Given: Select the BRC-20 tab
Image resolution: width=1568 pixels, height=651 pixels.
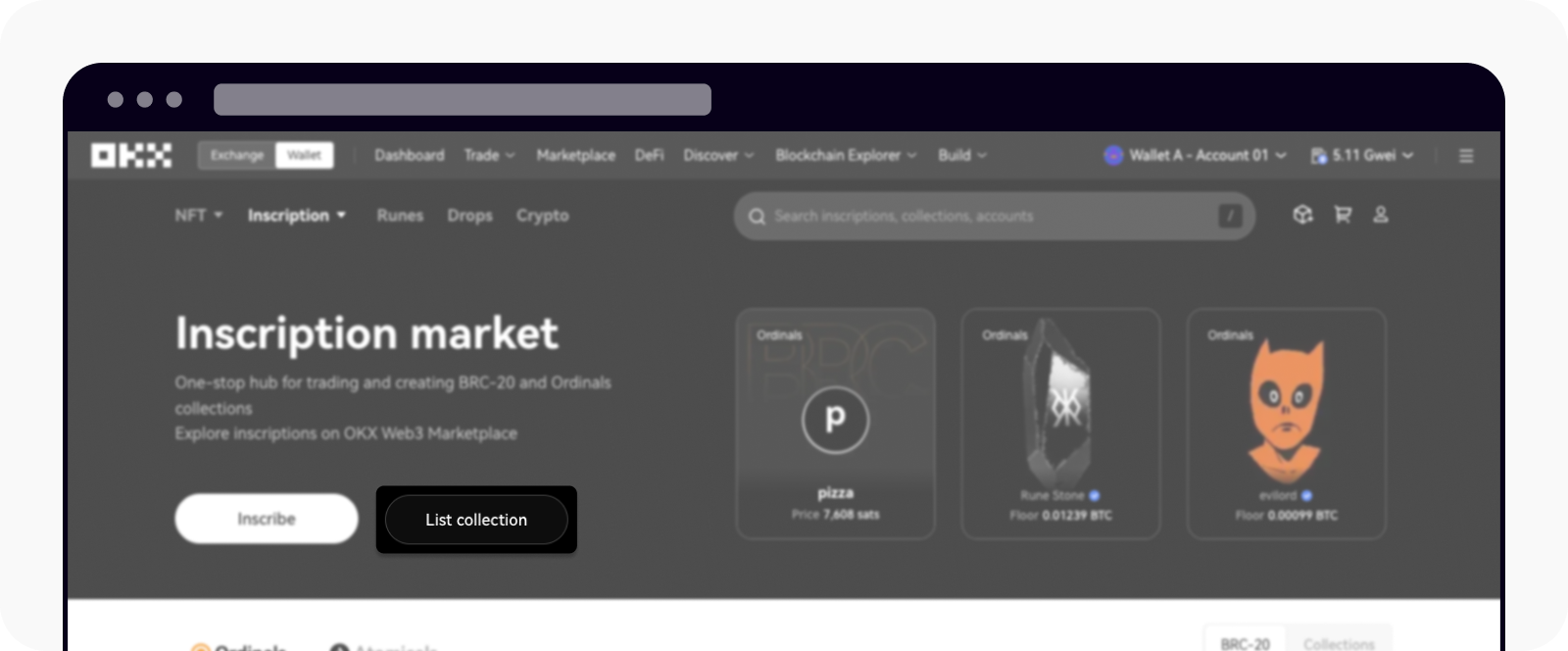Looking at the screenshot, I should tap(1245, 643).
